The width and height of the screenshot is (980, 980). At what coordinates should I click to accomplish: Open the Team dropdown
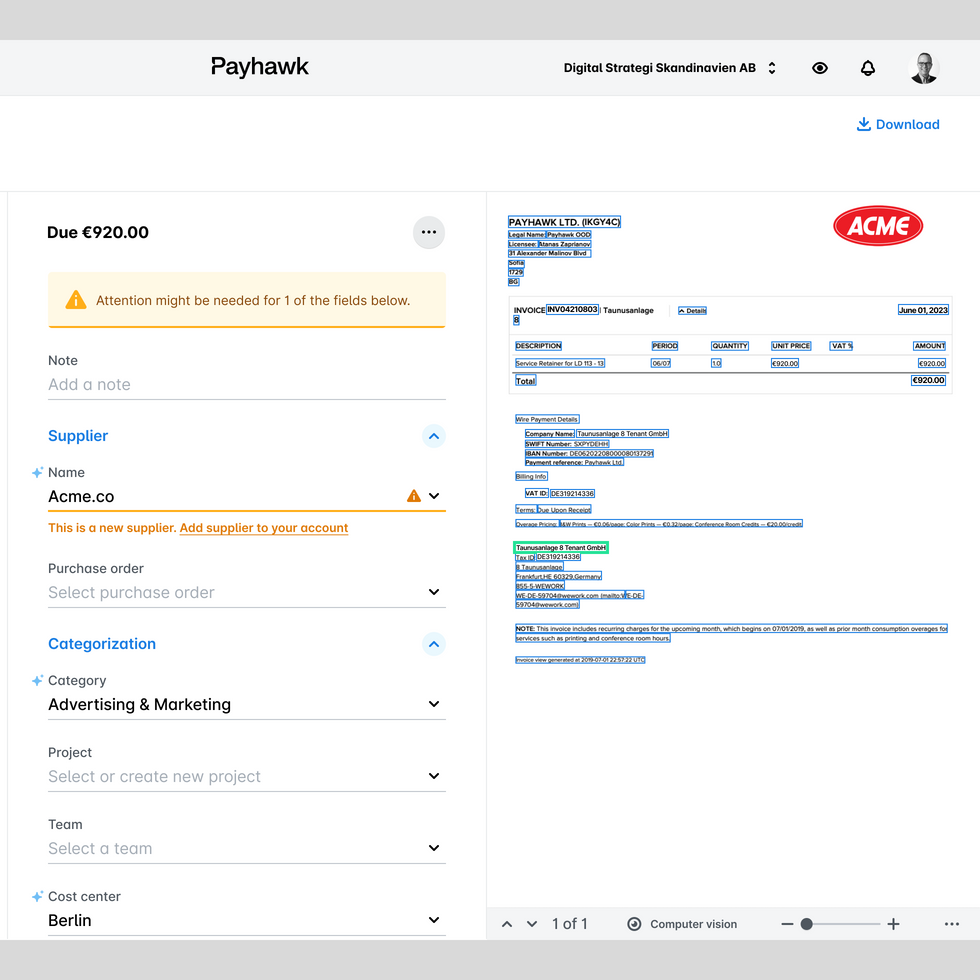coord(247,848)
